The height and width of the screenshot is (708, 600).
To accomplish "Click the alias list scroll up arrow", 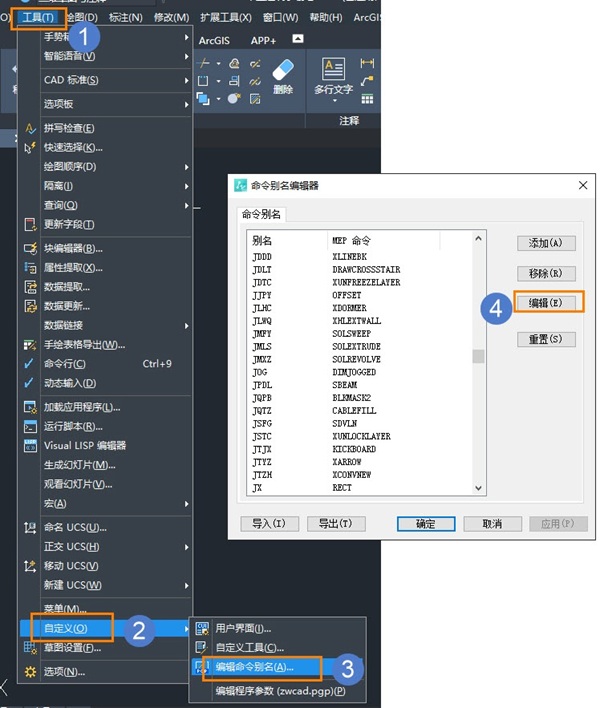I will pos(478,238).
